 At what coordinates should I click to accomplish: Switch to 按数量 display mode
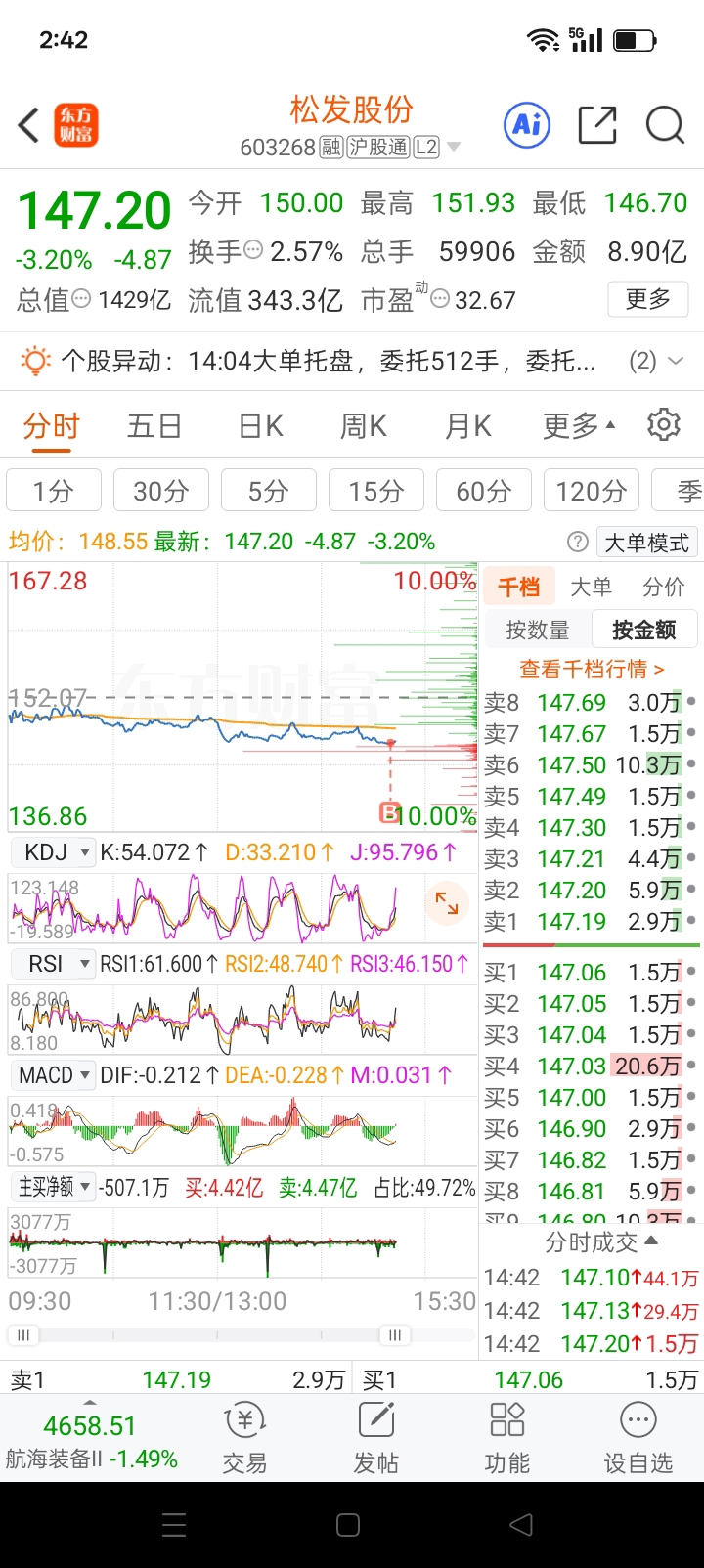538,631
